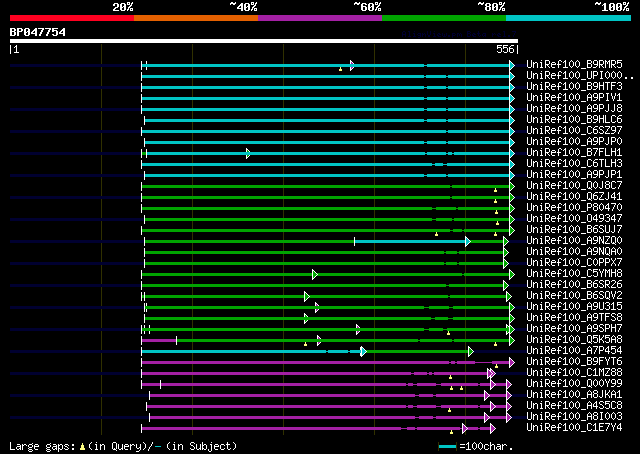Click the orange ~40% identity legend bar
This screenshot has width=640, height=454.
click(x=196, y=18)
